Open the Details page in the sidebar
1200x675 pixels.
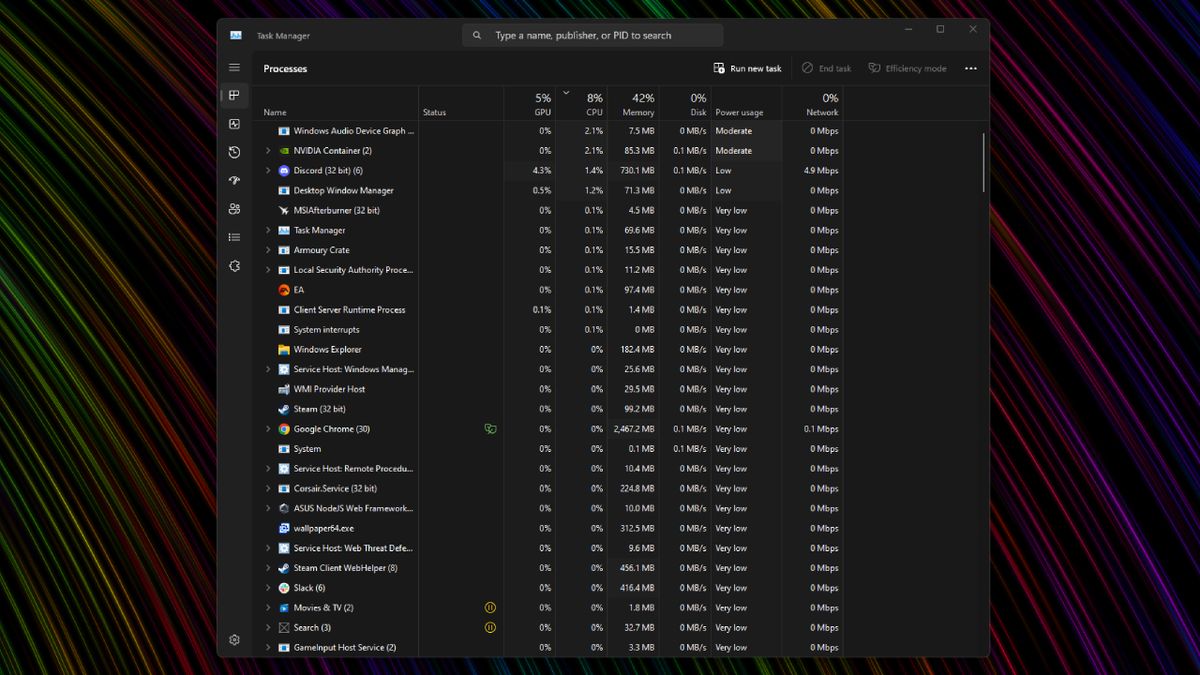coord(234,236)
